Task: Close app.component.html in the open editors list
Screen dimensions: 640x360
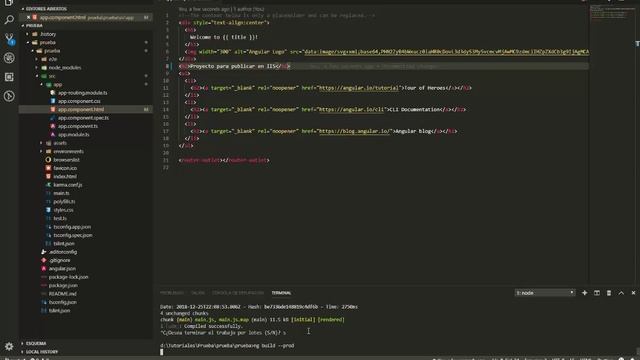Action: point(28,18)
